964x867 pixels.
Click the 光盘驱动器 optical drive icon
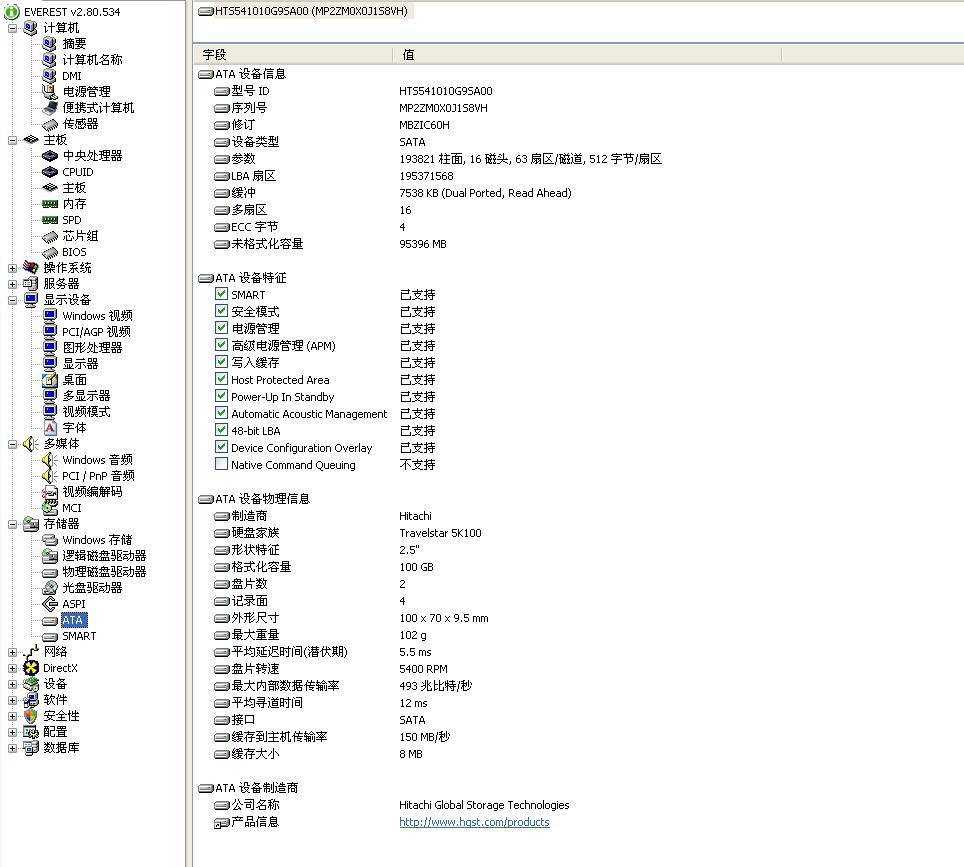click(x=50, y=588)
